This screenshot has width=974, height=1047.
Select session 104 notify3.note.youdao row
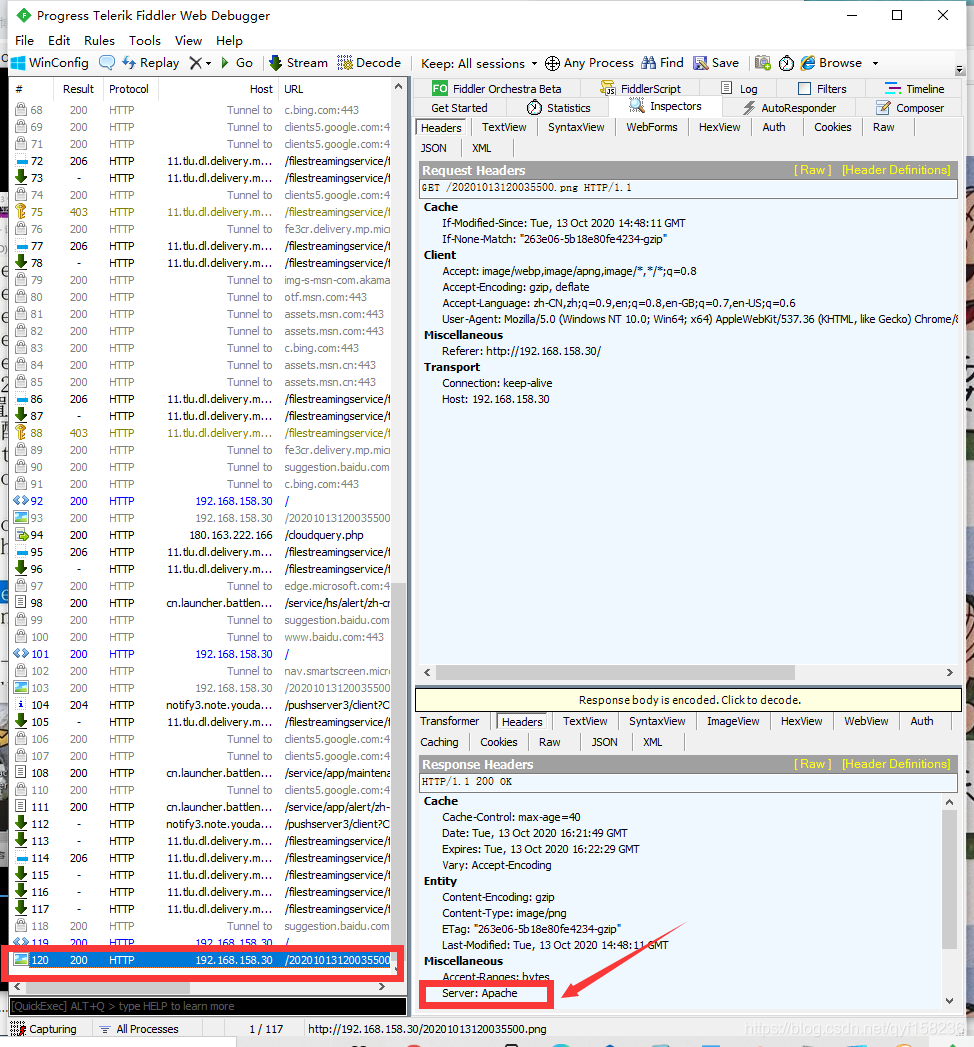click(x=202, y=704)
